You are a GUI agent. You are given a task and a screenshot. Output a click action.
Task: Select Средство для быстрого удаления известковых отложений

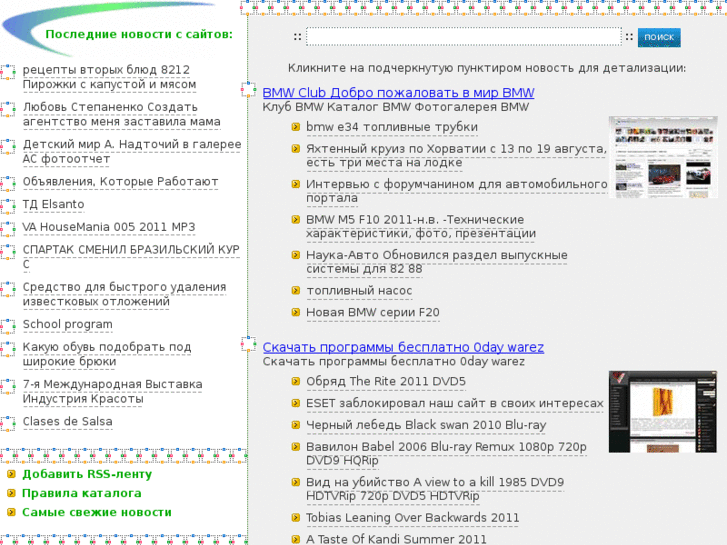click(124, 294)
